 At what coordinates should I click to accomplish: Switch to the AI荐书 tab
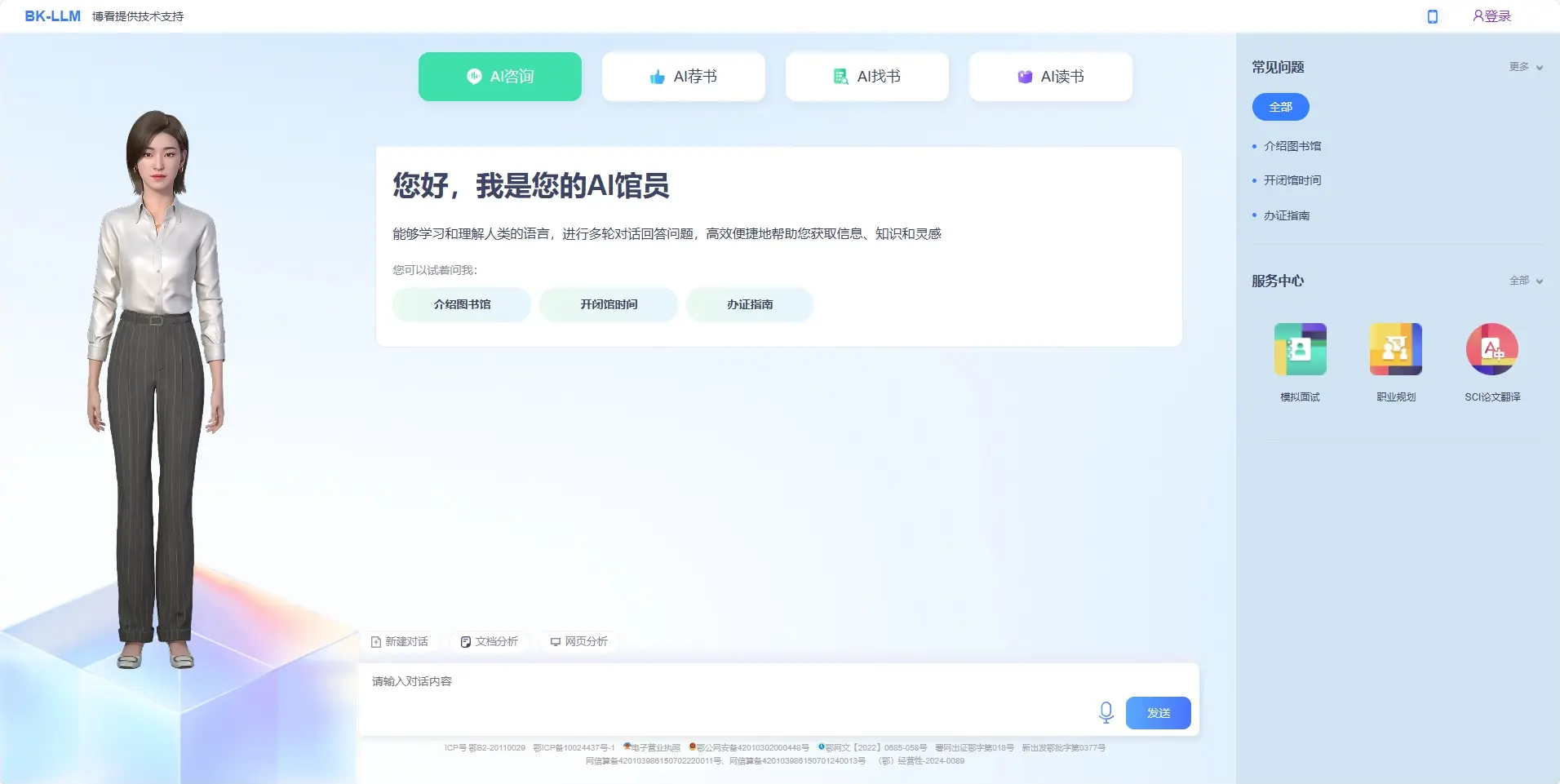[x=683, y=76]
